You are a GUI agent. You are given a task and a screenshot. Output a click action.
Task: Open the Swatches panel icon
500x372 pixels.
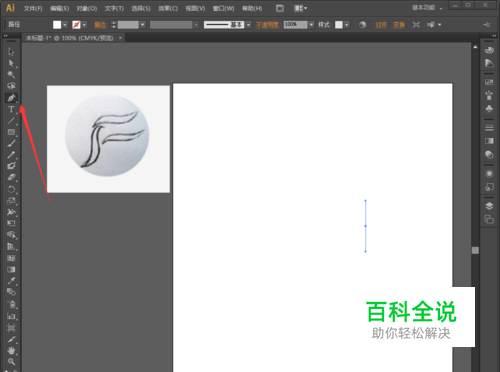pos(489,82)
